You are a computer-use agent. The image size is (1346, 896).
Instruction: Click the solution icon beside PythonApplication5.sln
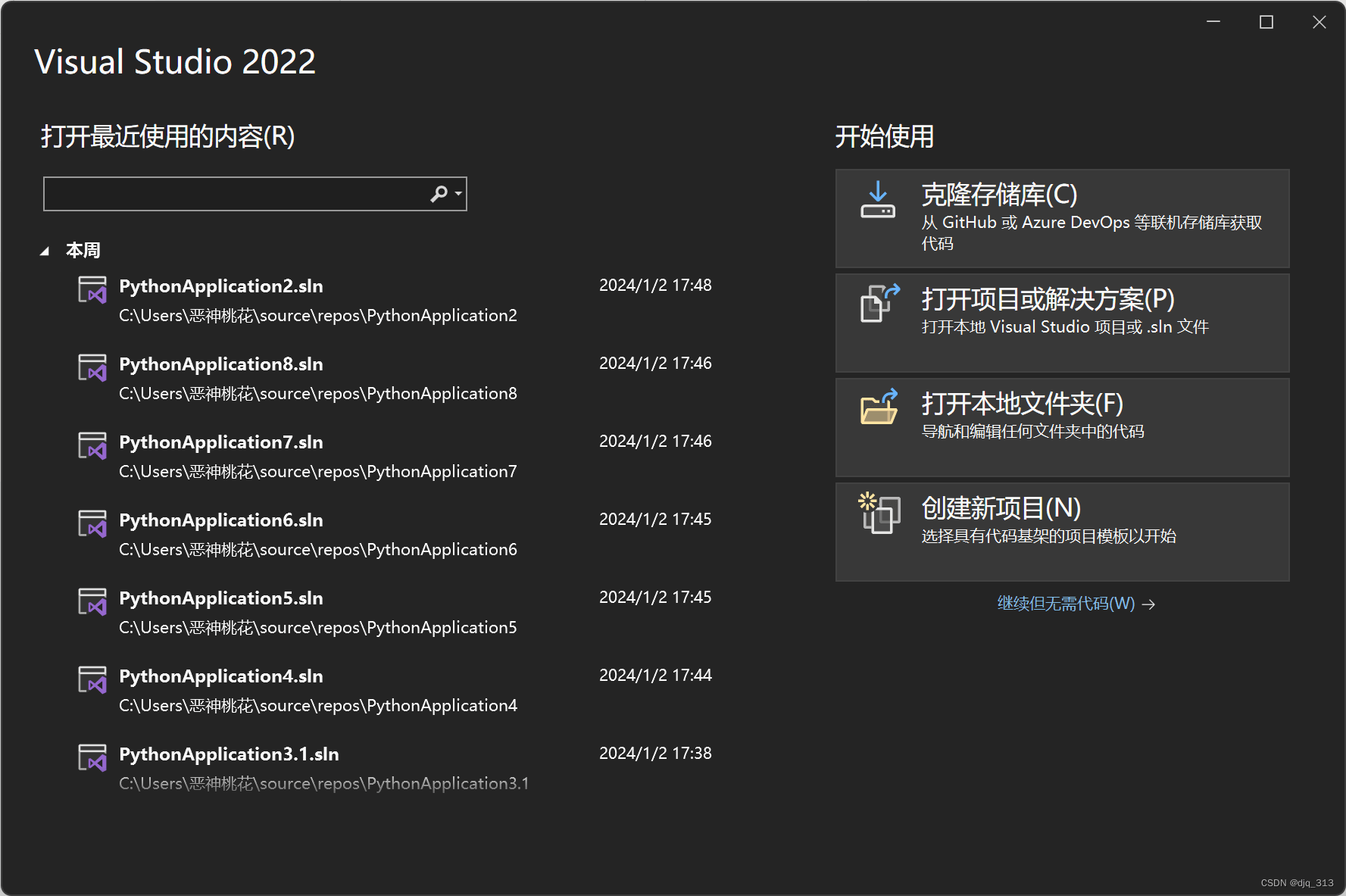[x=92, y=601]
